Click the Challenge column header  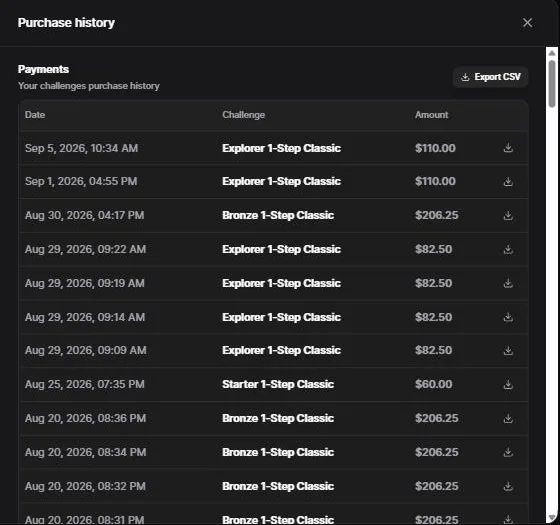(244, 115)
